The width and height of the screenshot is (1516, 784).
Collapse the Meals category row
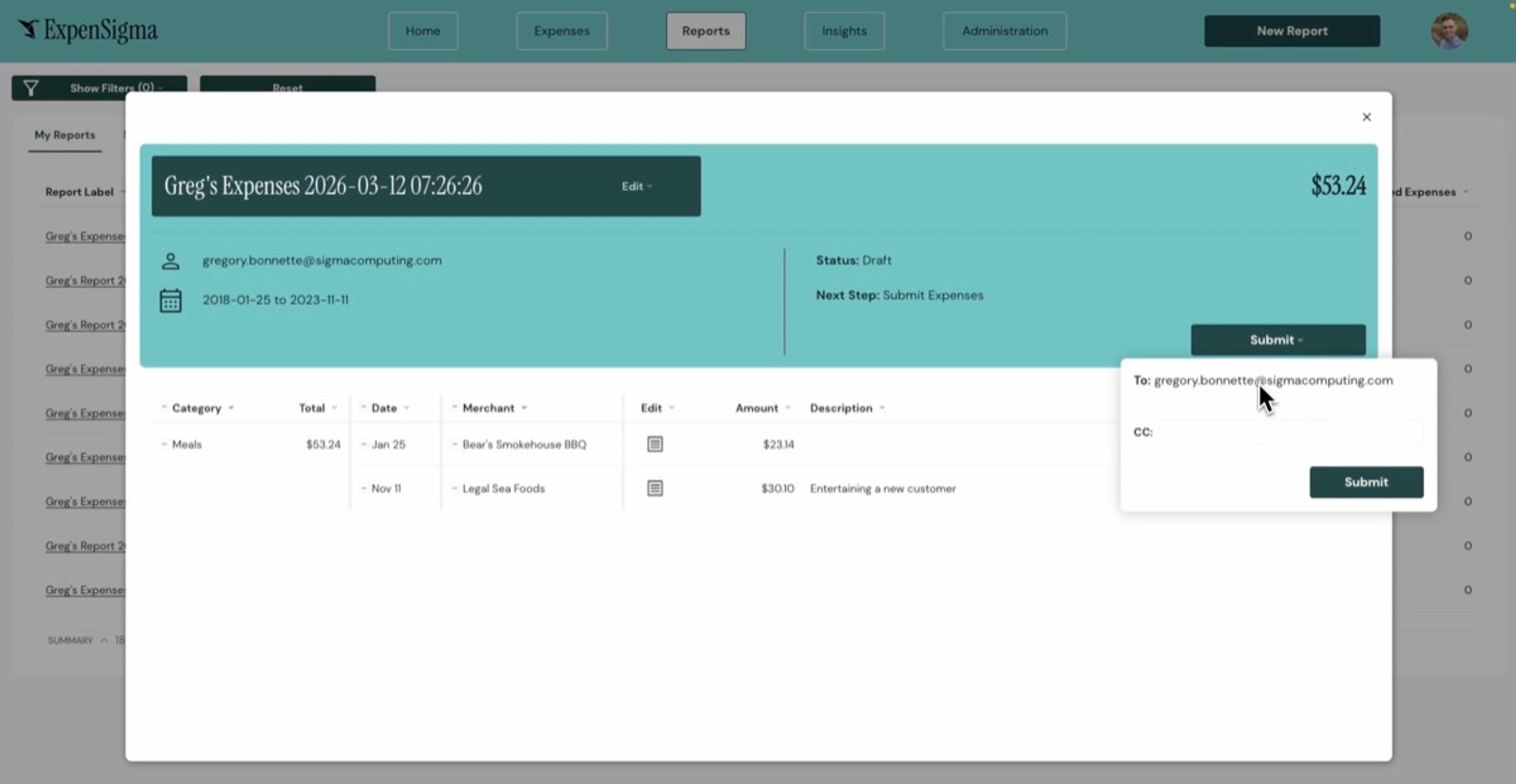point(163,444)
